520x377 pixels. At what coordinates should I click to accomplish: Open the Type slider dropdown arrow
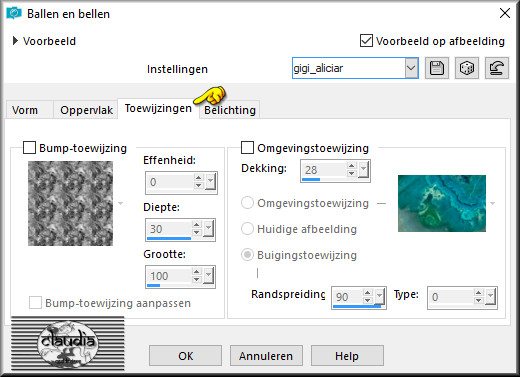coord(490,296)
